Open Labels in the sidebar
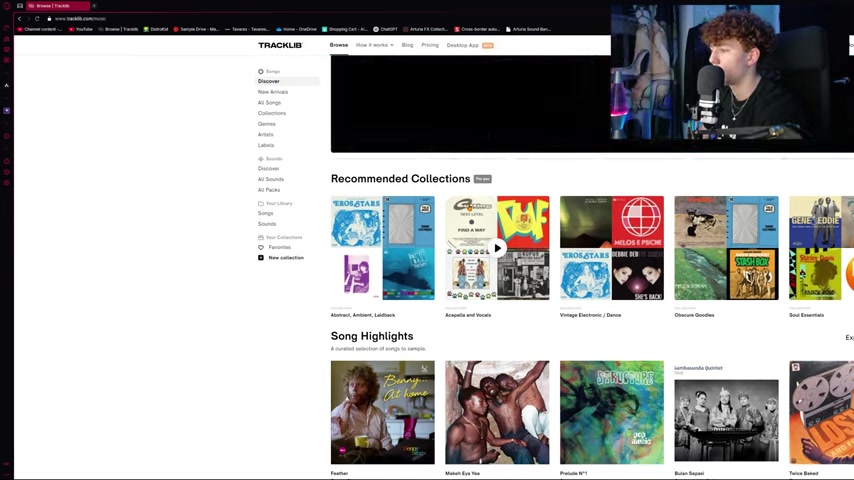 point(266,145)
